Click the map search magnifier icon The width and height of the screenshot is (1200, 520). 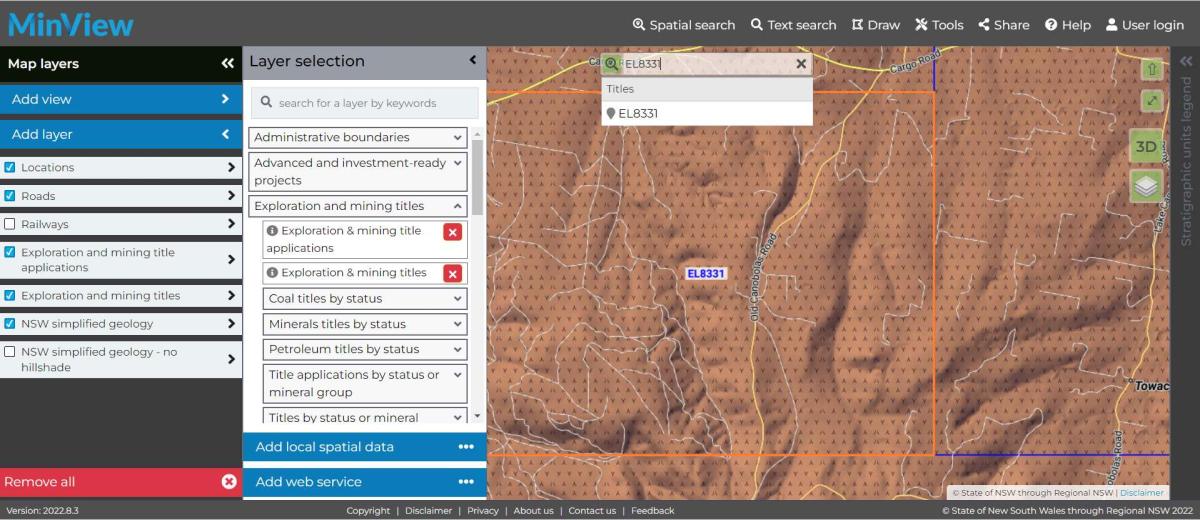click(x=612, y=64)
